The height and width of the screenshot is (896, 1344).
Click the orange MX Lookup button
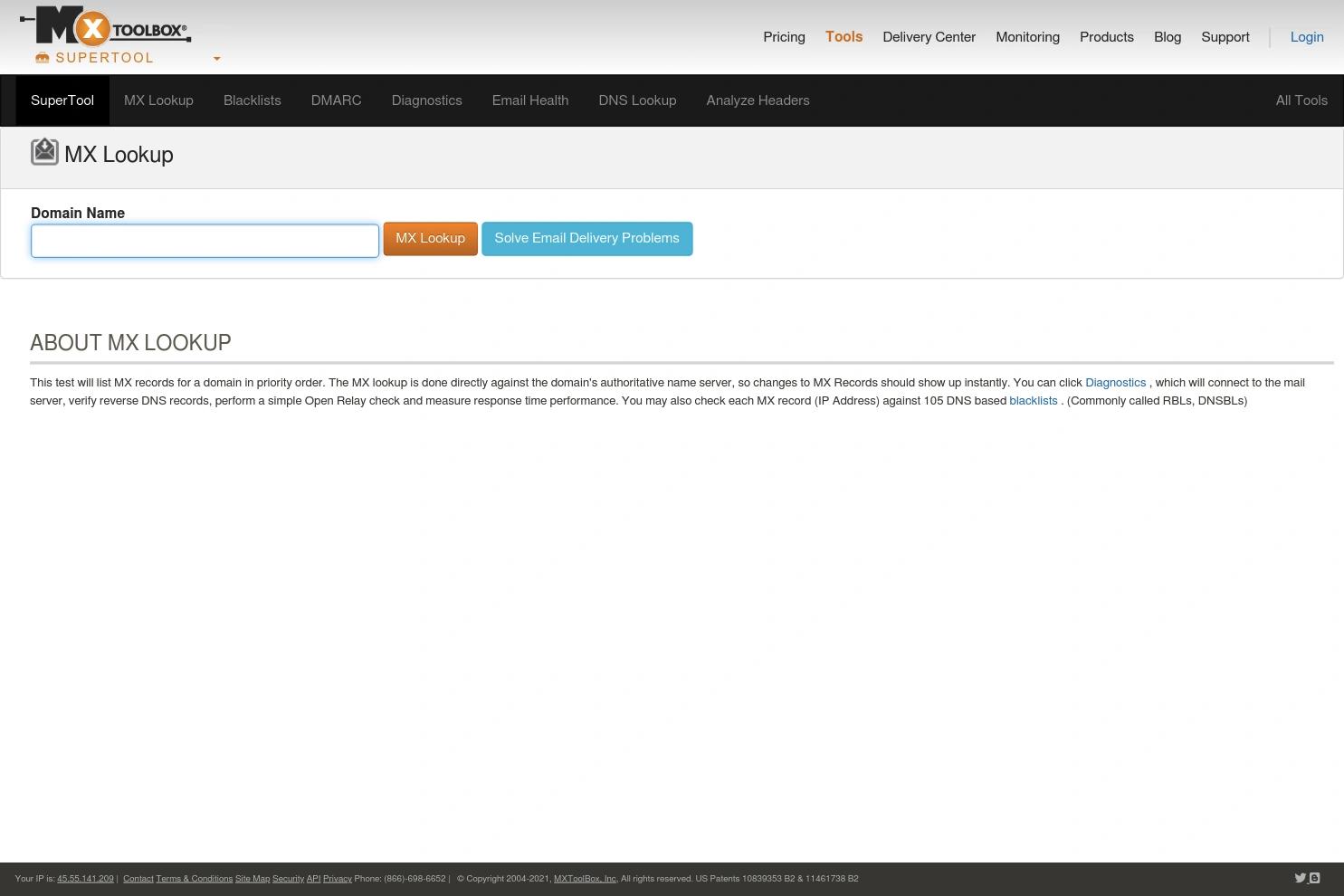[x=431, y=239]
